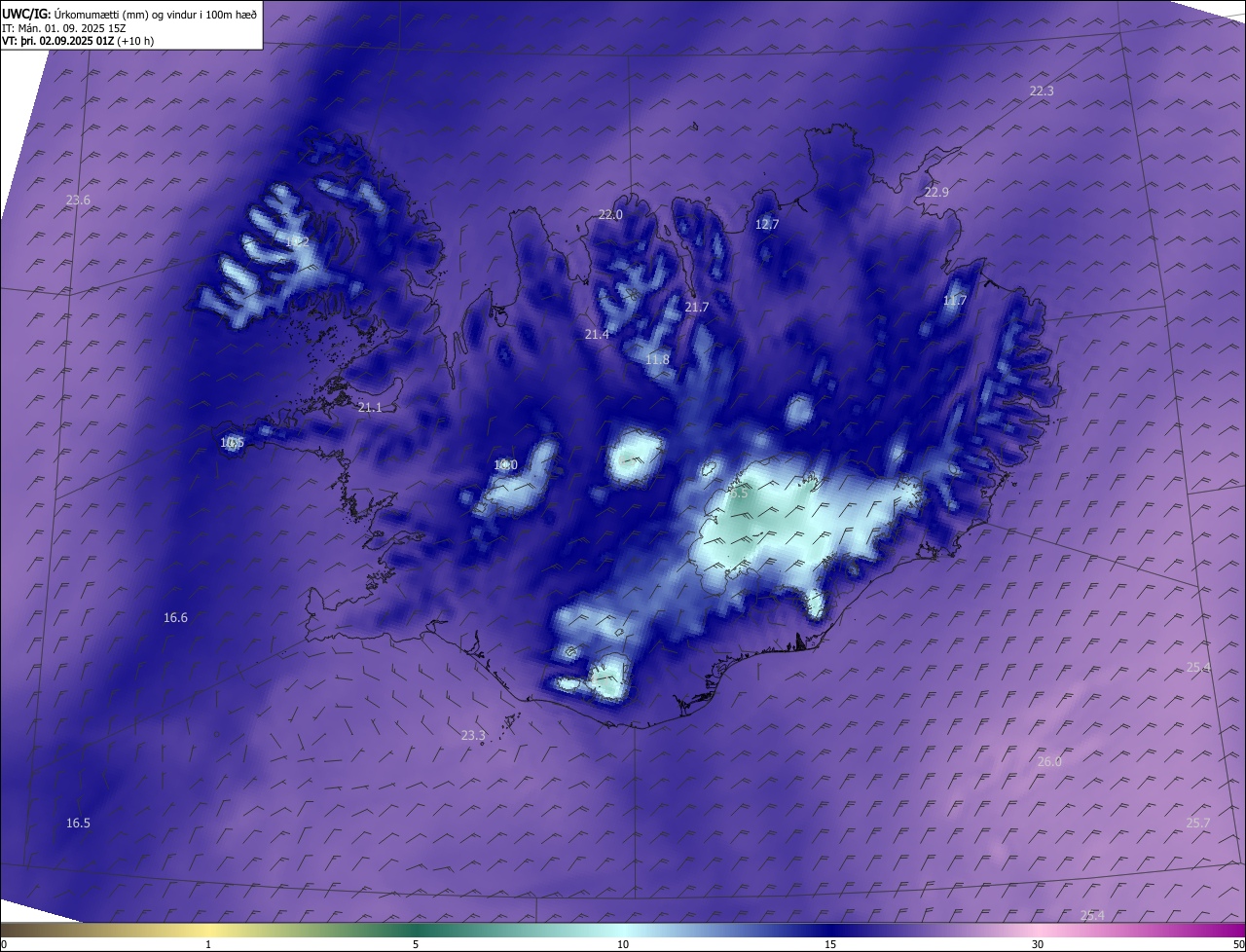Image resolution: width=1246 pixels, height=952 pixels.
Task: Click the 22.3 value in the northeast corner
Action: click(1042, 91)
